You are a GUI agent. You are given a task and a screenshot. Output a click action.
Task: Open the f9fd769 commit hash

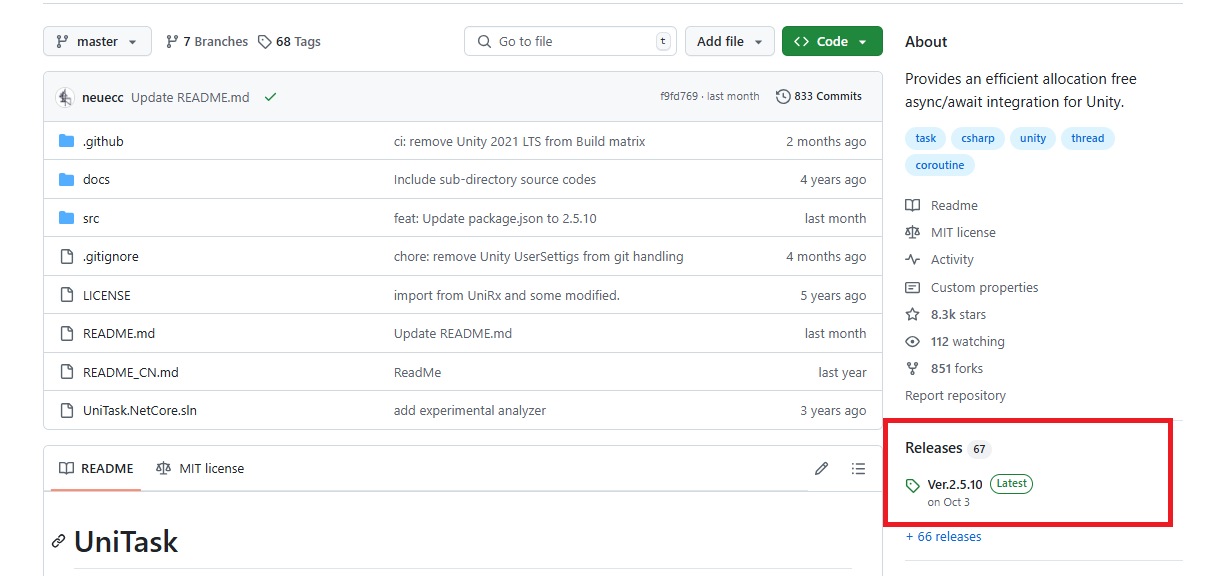tap(679, 97)
